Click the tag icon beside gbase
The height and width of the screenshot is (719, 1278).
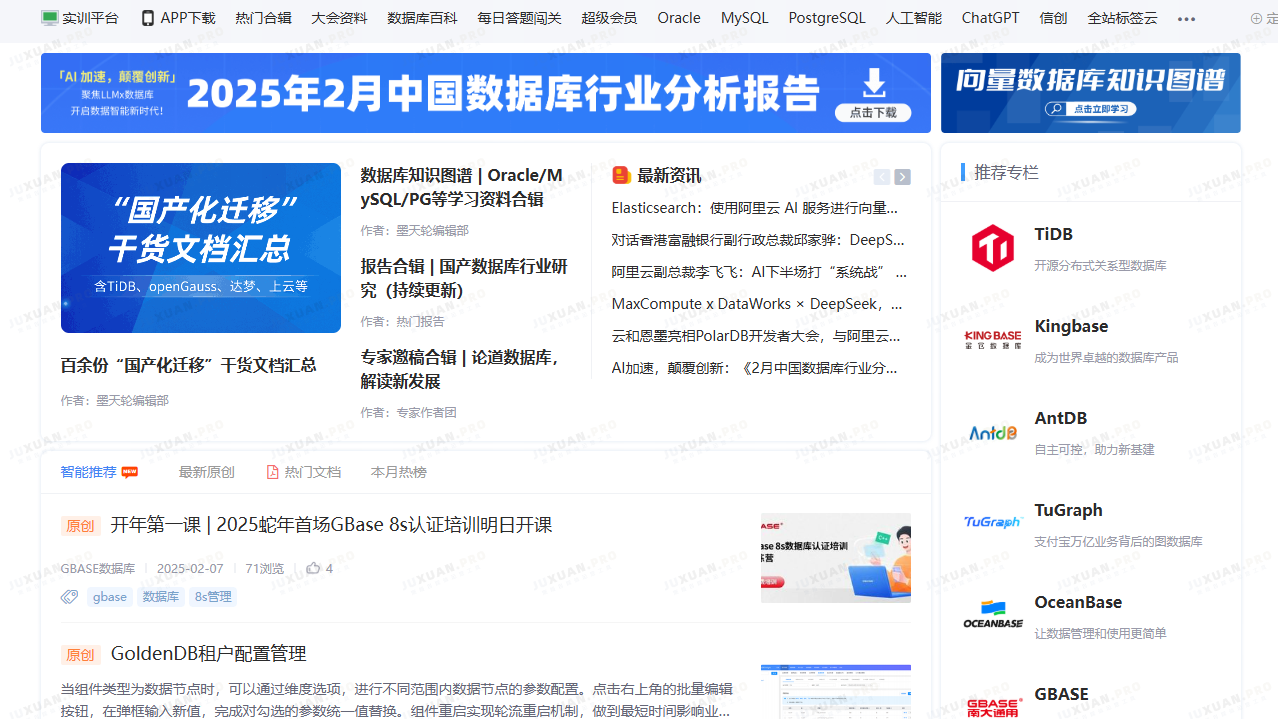(x=69, y=597)
